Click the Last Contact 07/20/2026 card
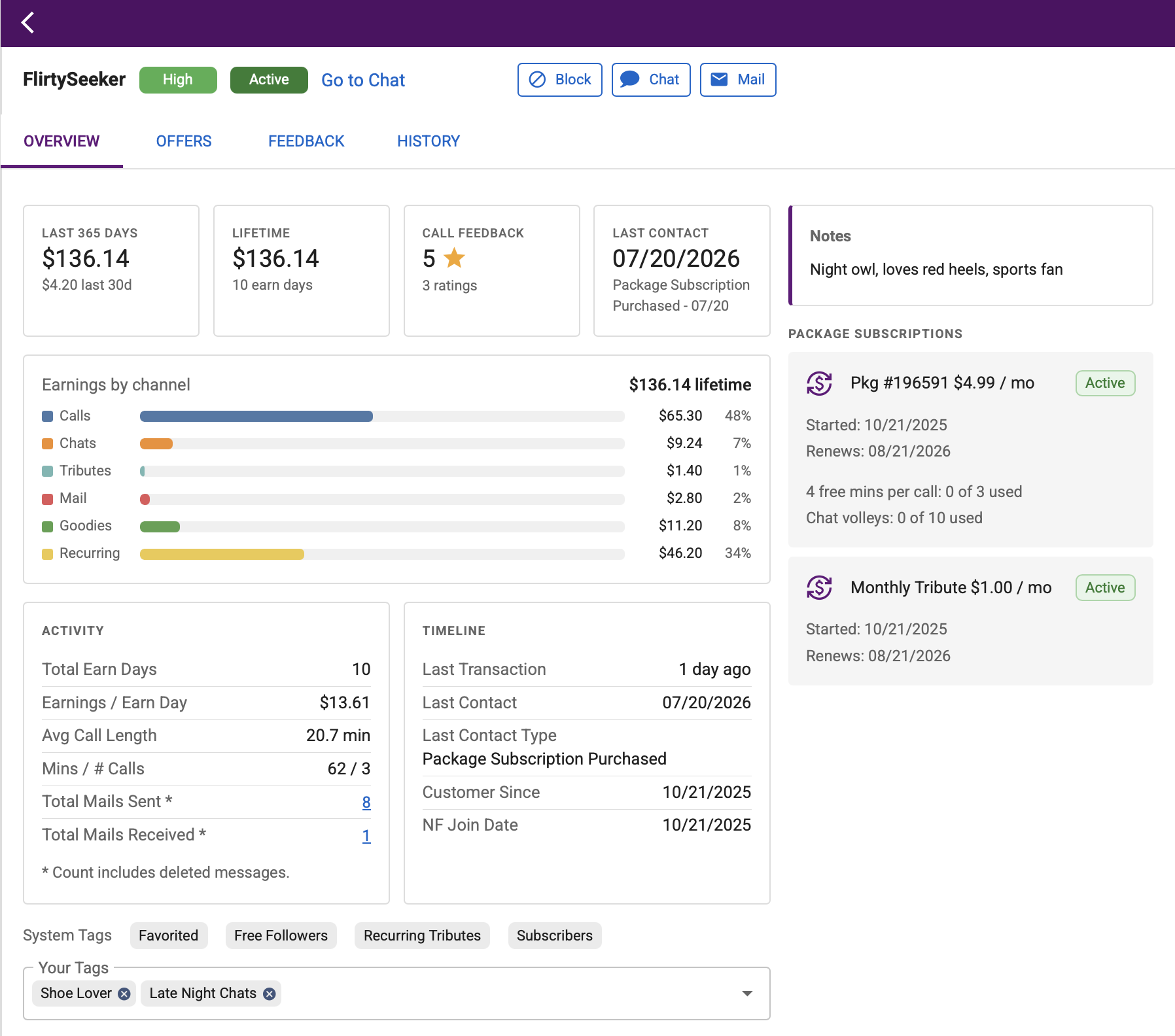This screenshot has width=1175, height=1036. click(x=682, y=271)
